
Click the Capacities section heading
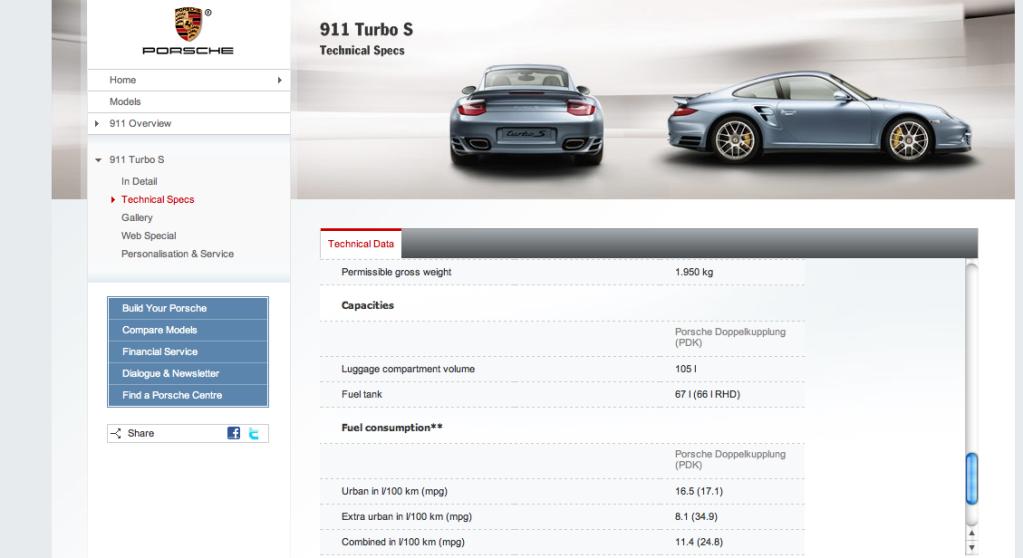pyautogui.click(x=367, y=305)
